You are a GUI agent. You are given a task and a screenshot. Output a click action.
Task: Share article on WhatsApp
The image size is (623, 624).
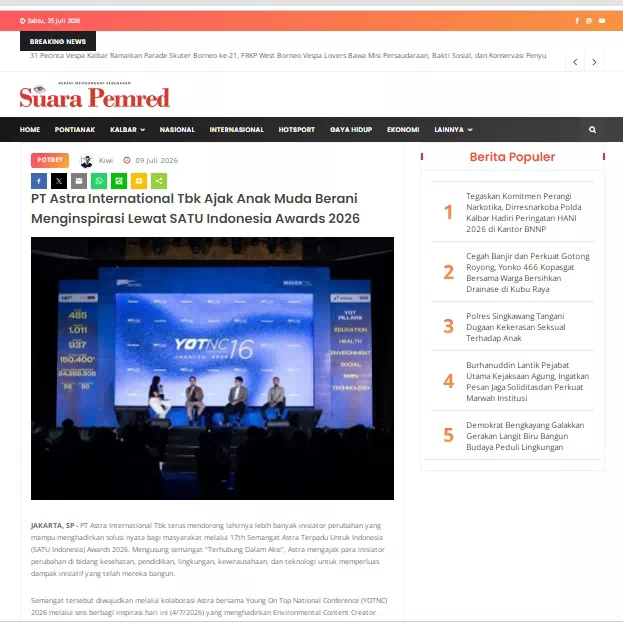click(99, 181)
